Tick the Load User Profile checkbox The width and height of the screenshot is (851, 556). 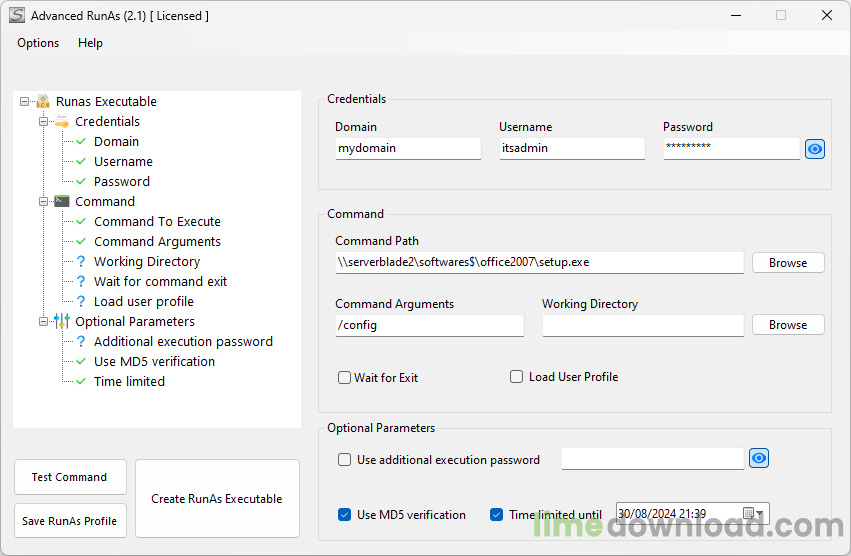pos(517,377)
